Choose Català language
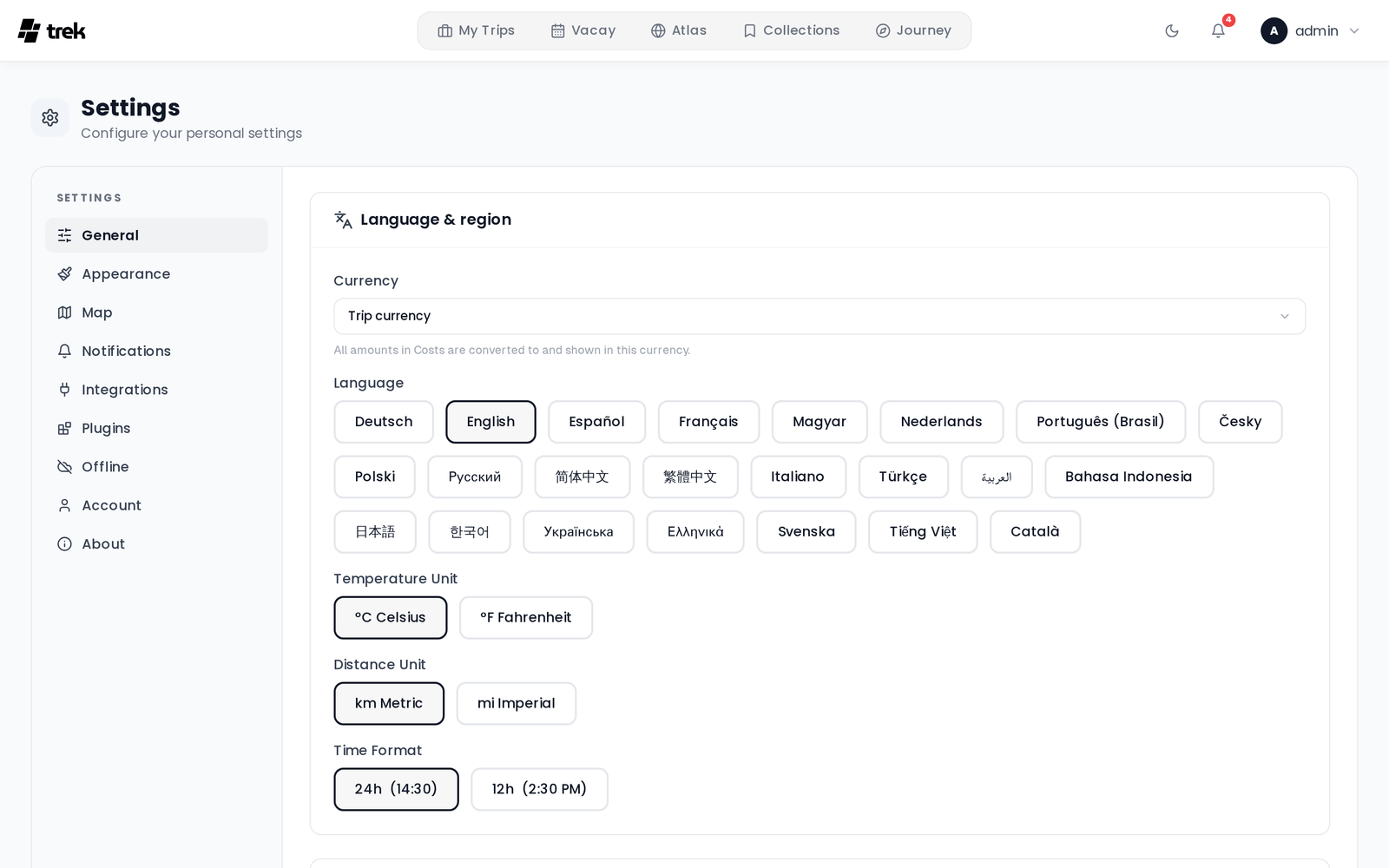 pos(1036,532)
